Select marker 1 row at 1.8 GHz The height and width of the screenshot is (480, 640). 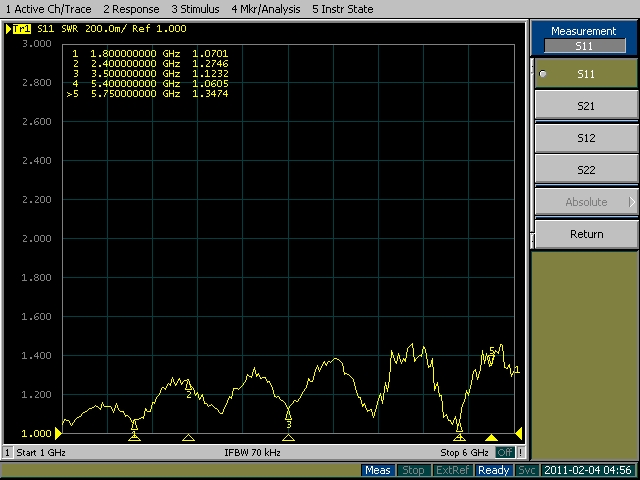pyautogui.click(x=150, y=53)
